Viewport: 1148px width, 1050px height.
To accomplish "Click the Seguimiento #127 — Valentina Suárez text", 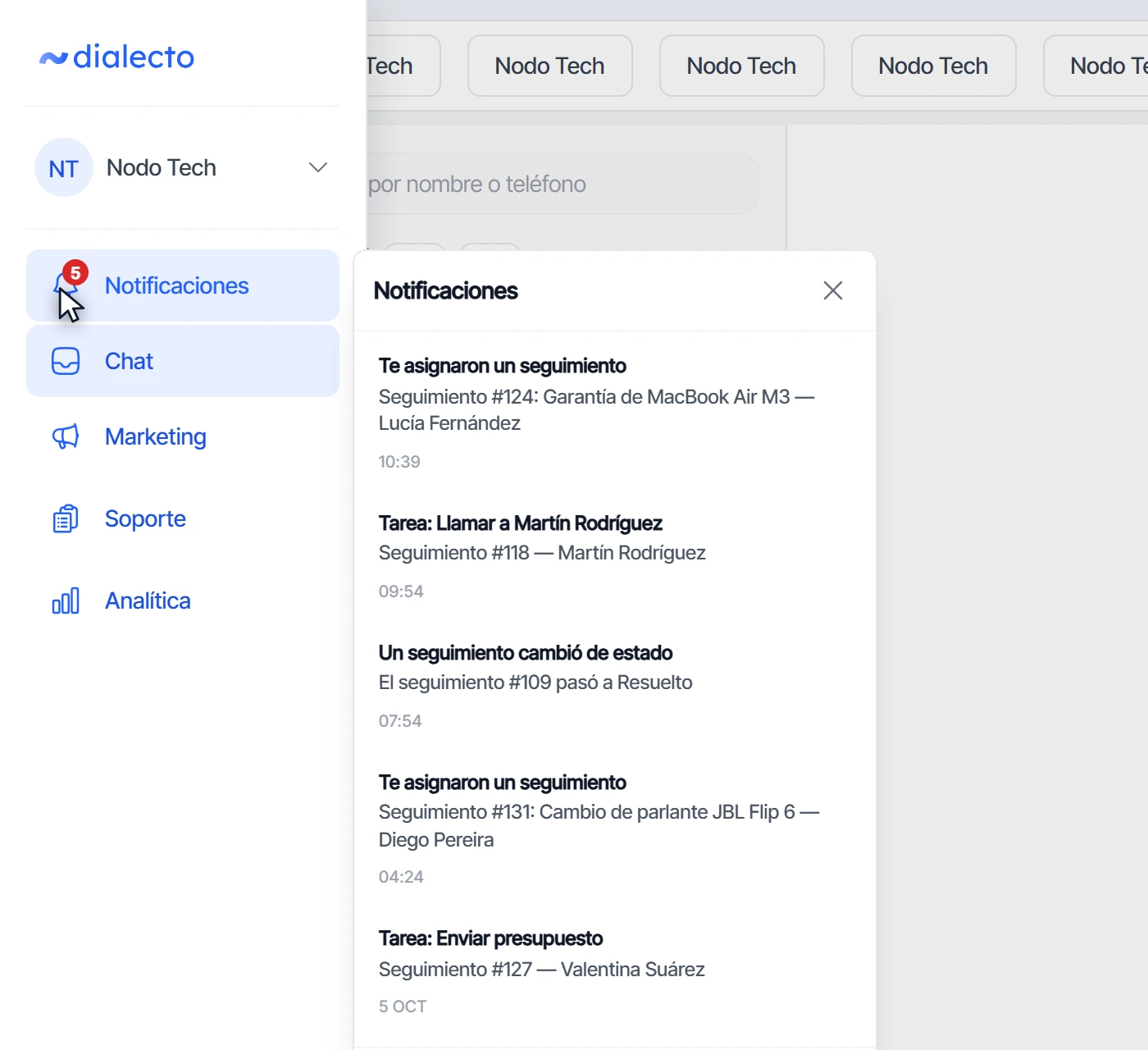I will [x=542, y=970].
